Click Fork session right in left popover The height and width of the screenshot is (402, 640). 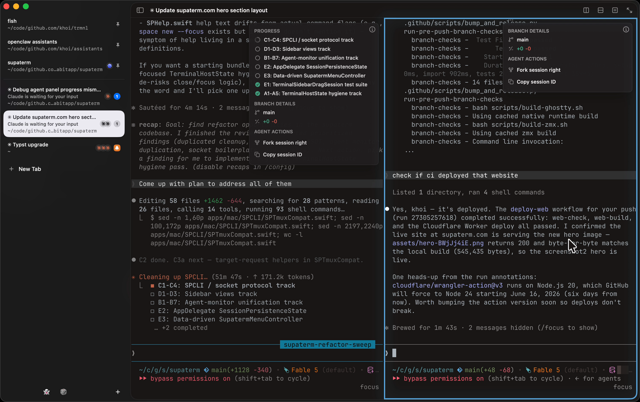click(284, 143)
